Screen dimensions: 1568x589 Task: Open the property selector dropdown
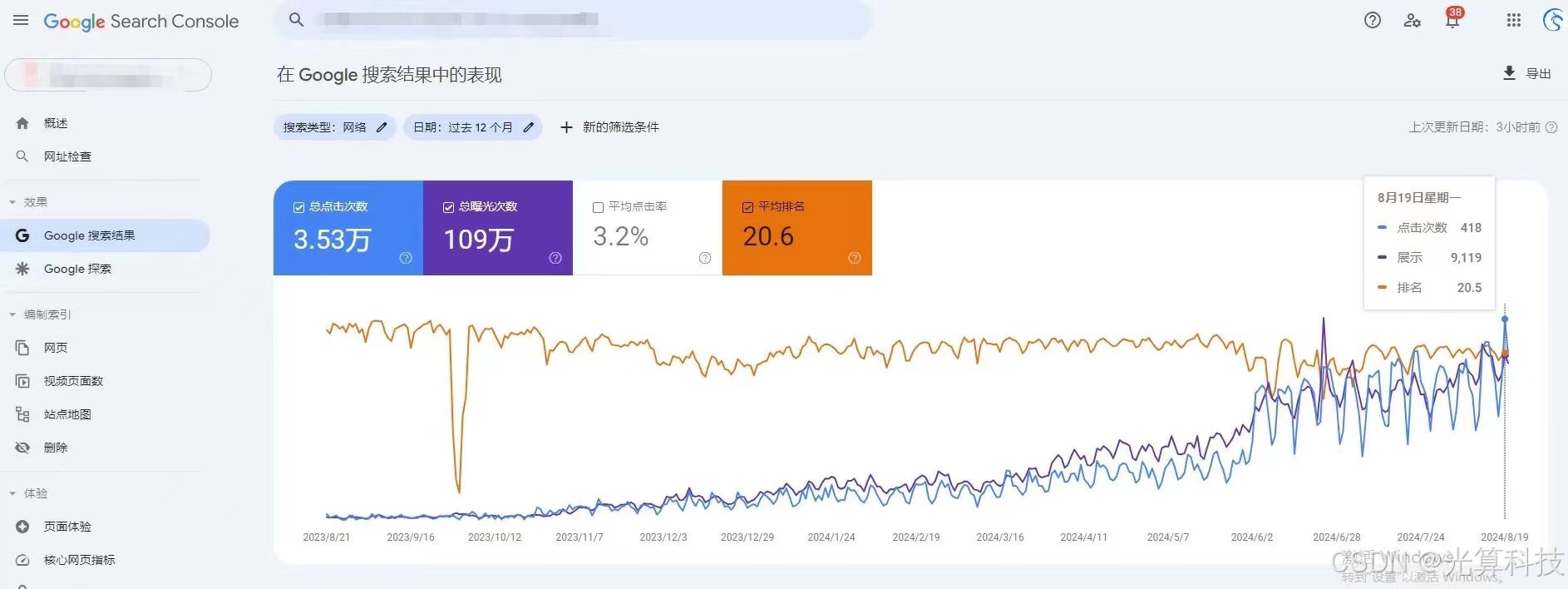click(108, 75)
